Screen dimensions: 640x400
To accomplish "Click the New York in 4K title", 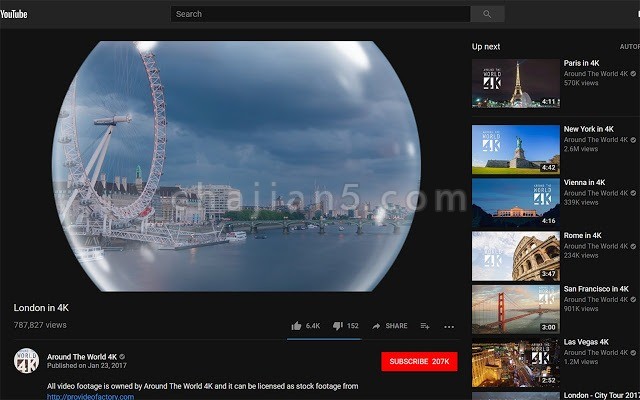I will pyautogui.click(x=589, y=129).
